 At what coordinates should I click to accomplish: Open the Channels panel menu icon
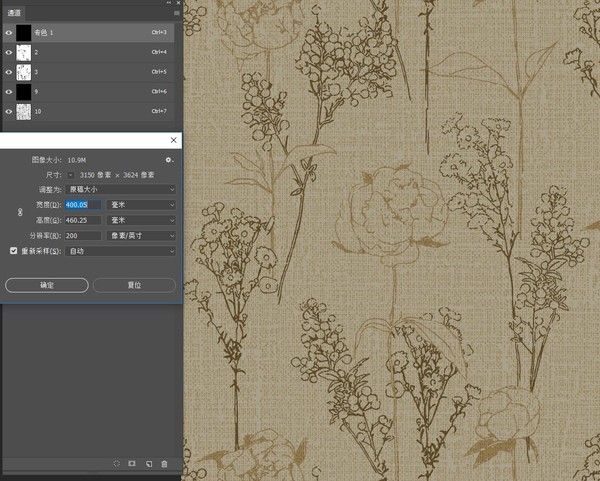[176, 13]
